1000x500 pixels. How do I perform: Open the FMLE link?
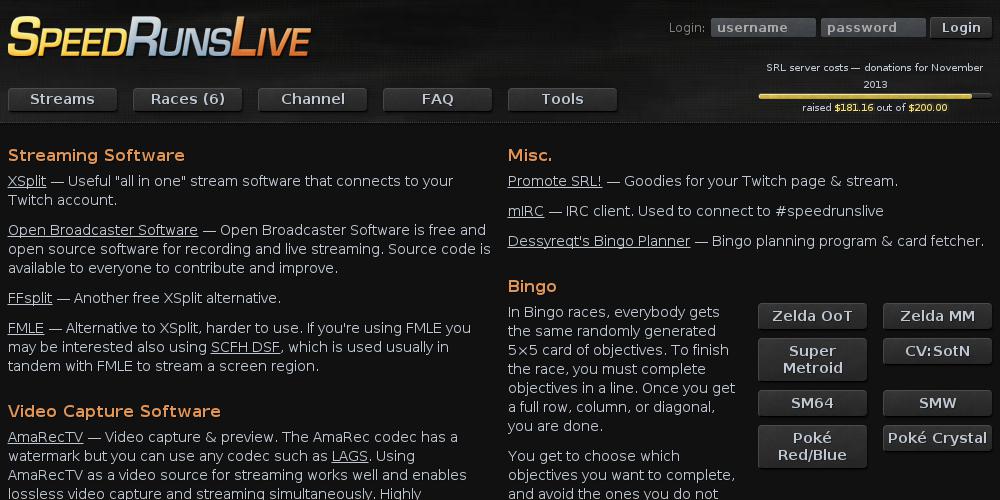click(x=26, y=328)
